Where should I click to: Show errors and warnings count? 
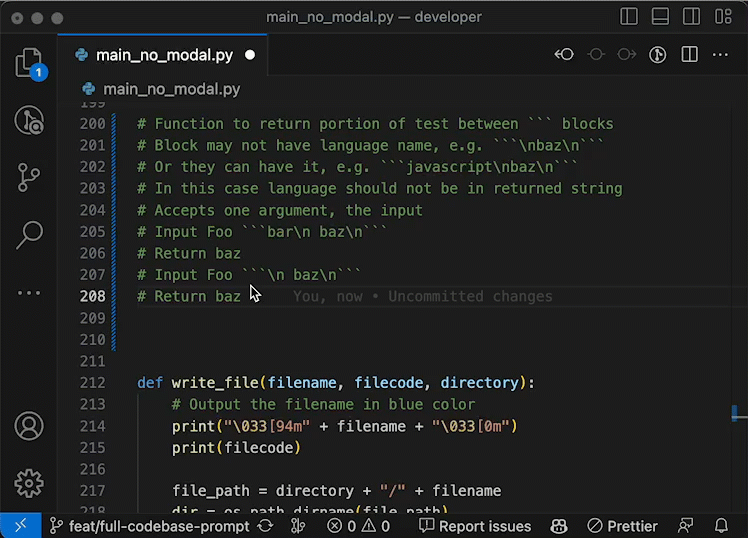[358, 526]
